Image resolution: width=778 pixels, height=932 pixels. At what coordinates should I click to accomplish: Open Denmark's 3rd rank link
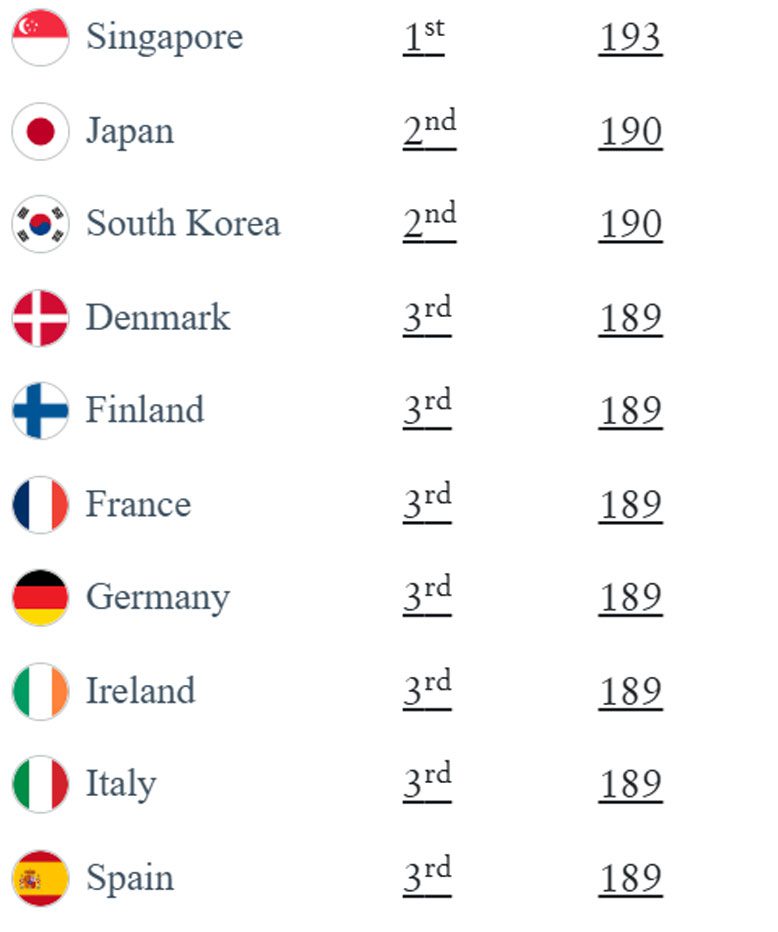[427, 316]
